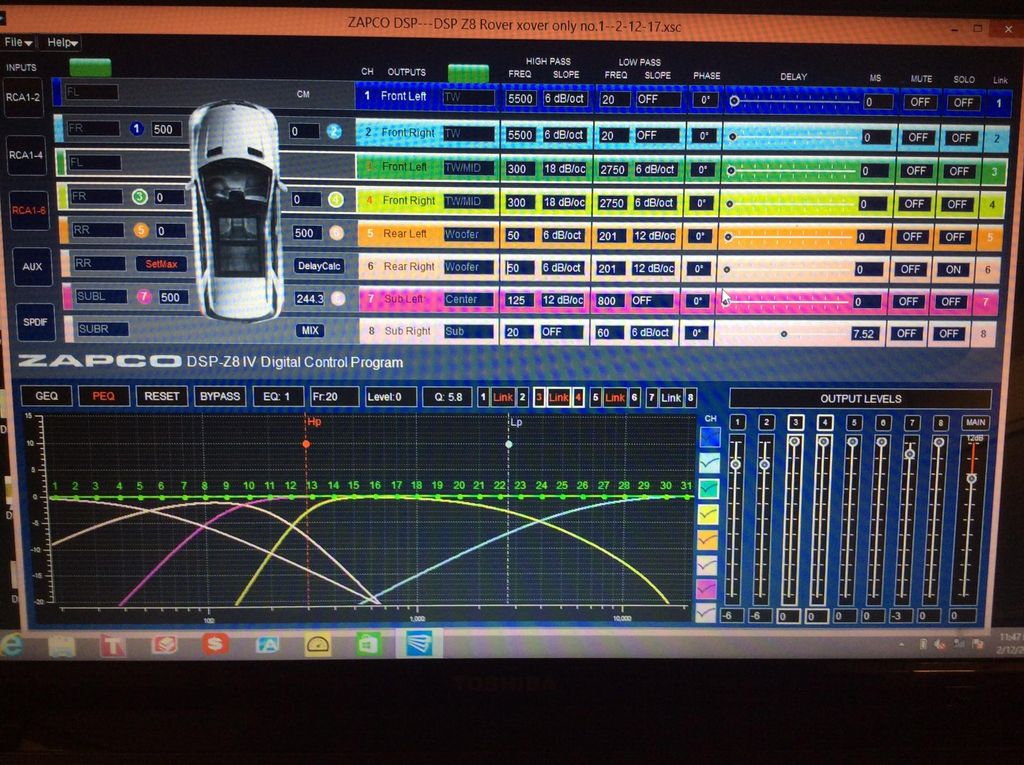The height and width of the screenshot is (765, 1024).
Task: Open the Help menu
Action: coord(62,42)
